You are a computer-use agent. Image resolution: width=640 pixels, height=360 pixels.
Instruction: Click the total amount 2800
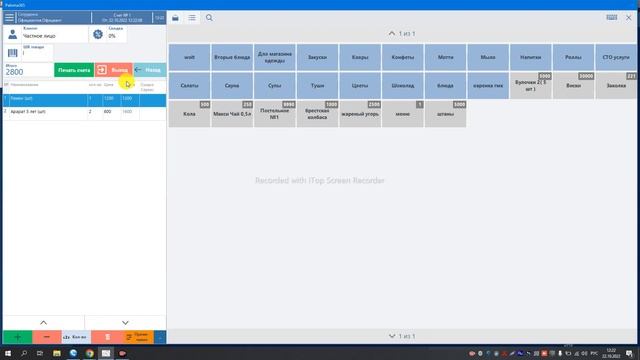[x=15, y=72]
